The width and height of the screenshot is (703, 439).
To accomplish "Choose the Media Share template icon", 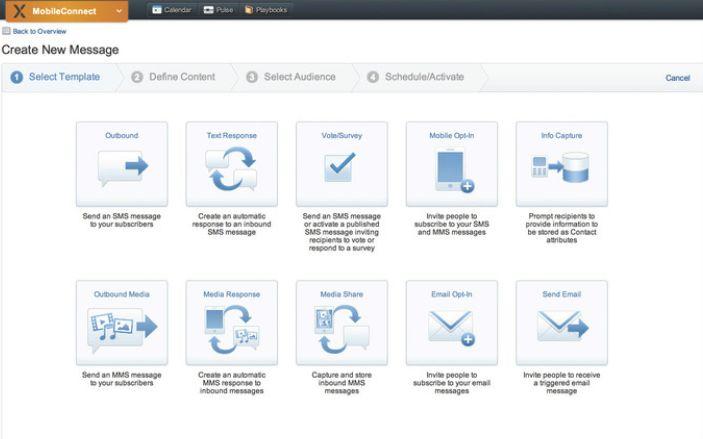I will click(342, 329).
